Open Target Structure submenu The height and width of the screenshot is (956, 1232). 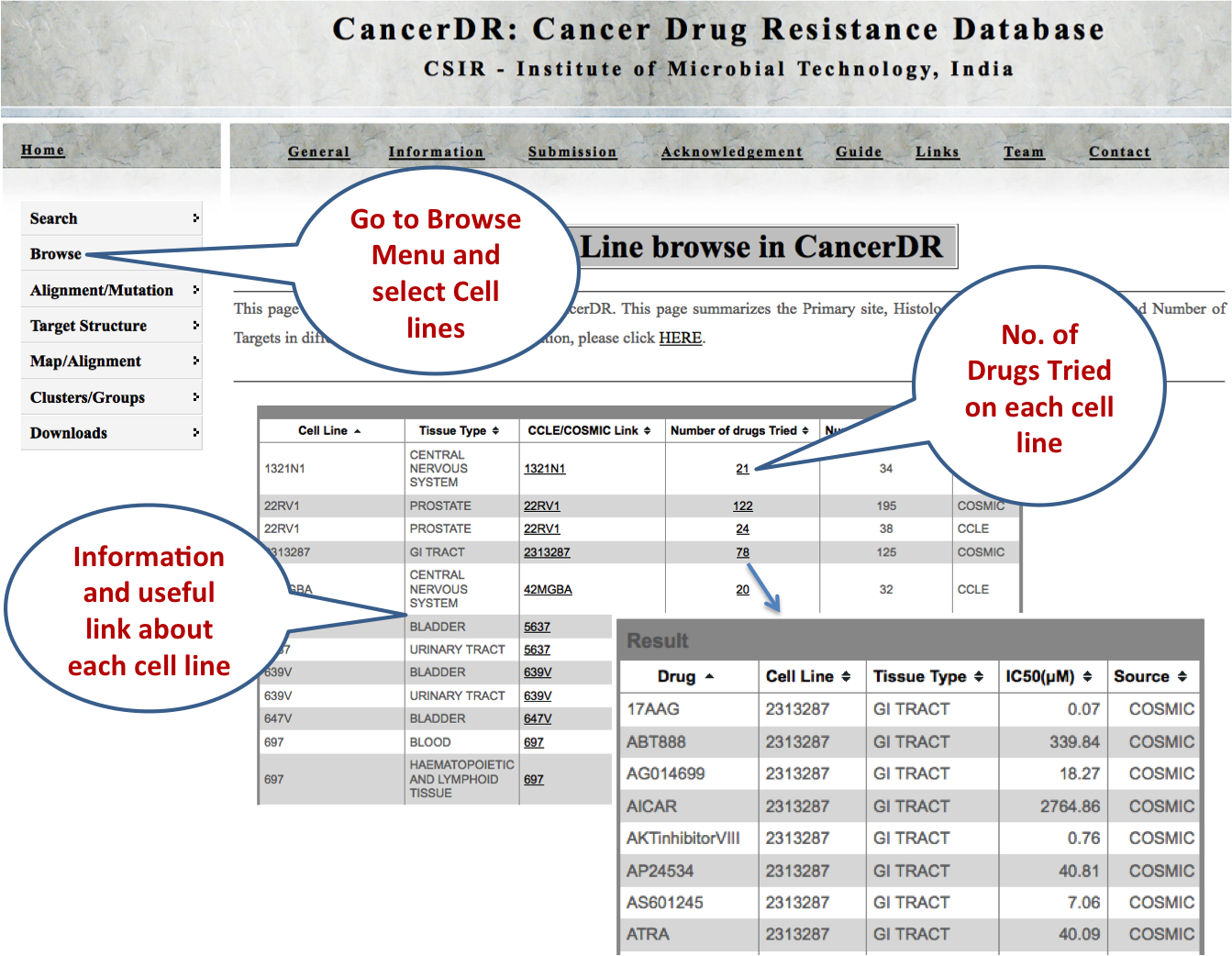195,326
